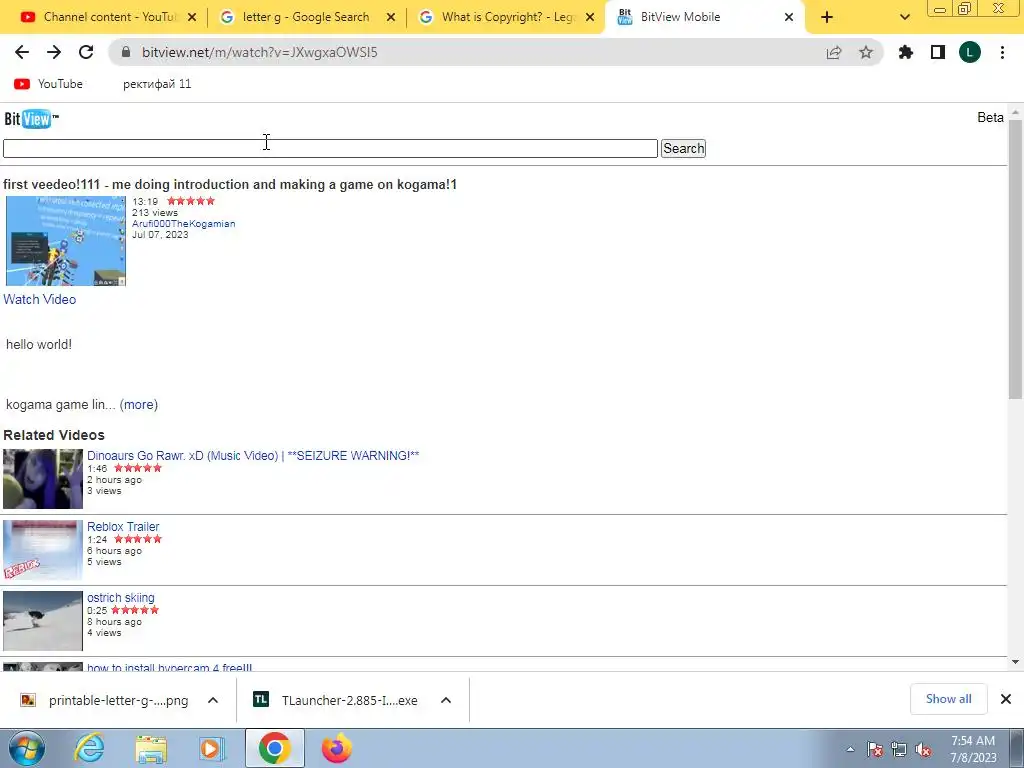Close the What is Copyright tab
The width and height of the screenshot is (1024, 768).
point(590,18)
